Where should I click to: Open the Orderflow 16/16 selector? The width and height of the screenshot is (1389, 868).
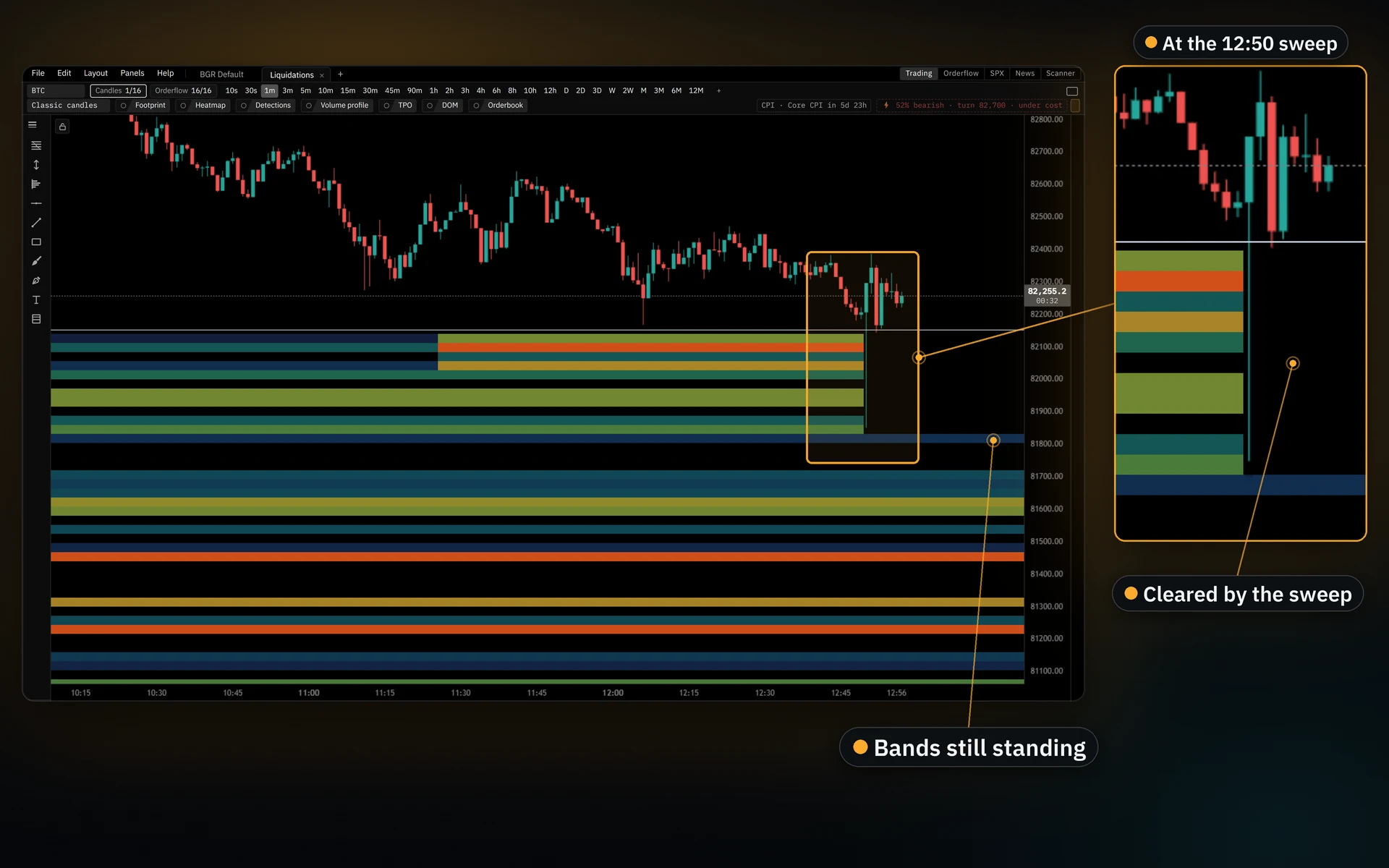[x=183, y=90]
